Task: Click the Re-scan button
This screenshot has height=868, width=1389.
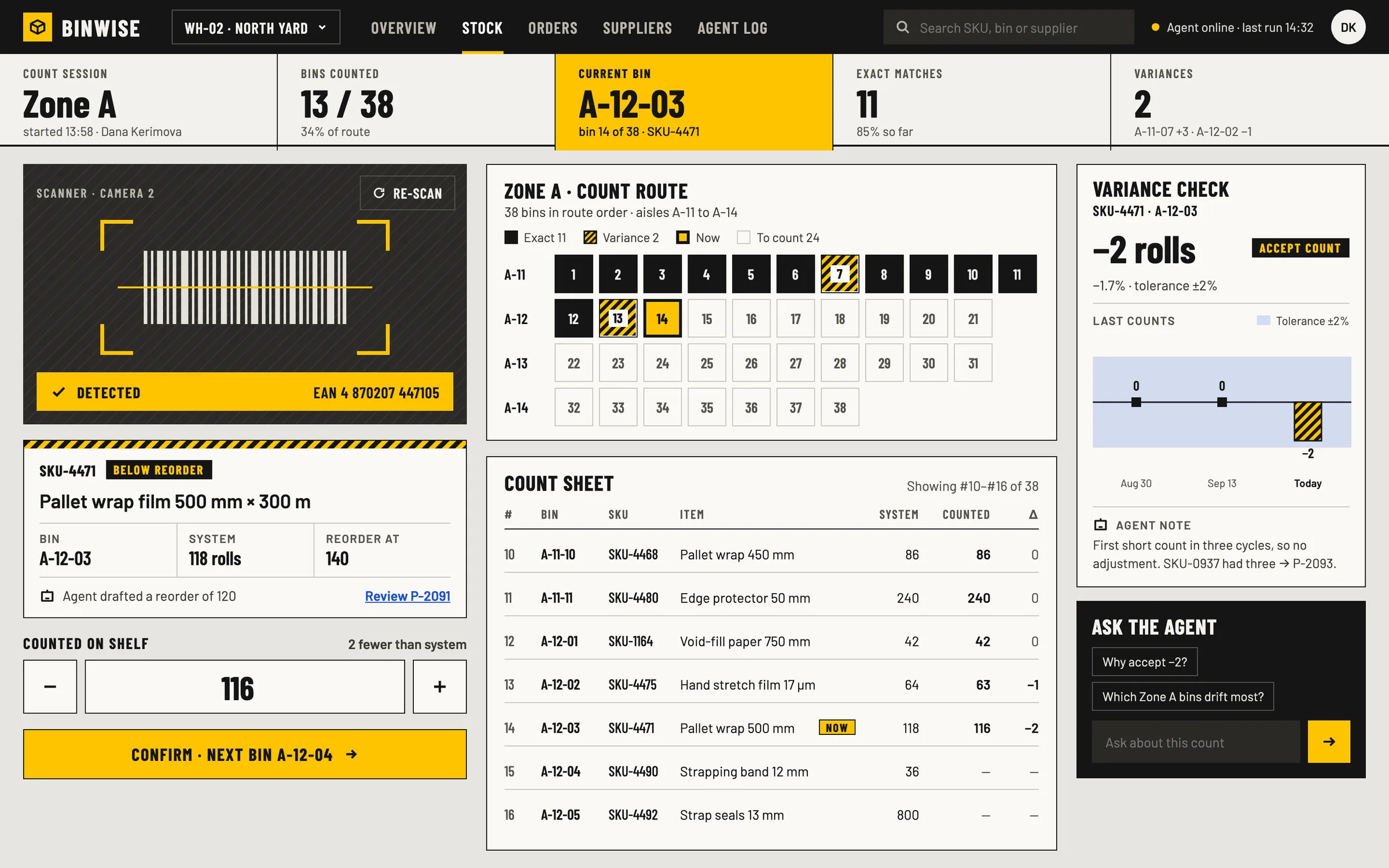Action: (407, 193)
